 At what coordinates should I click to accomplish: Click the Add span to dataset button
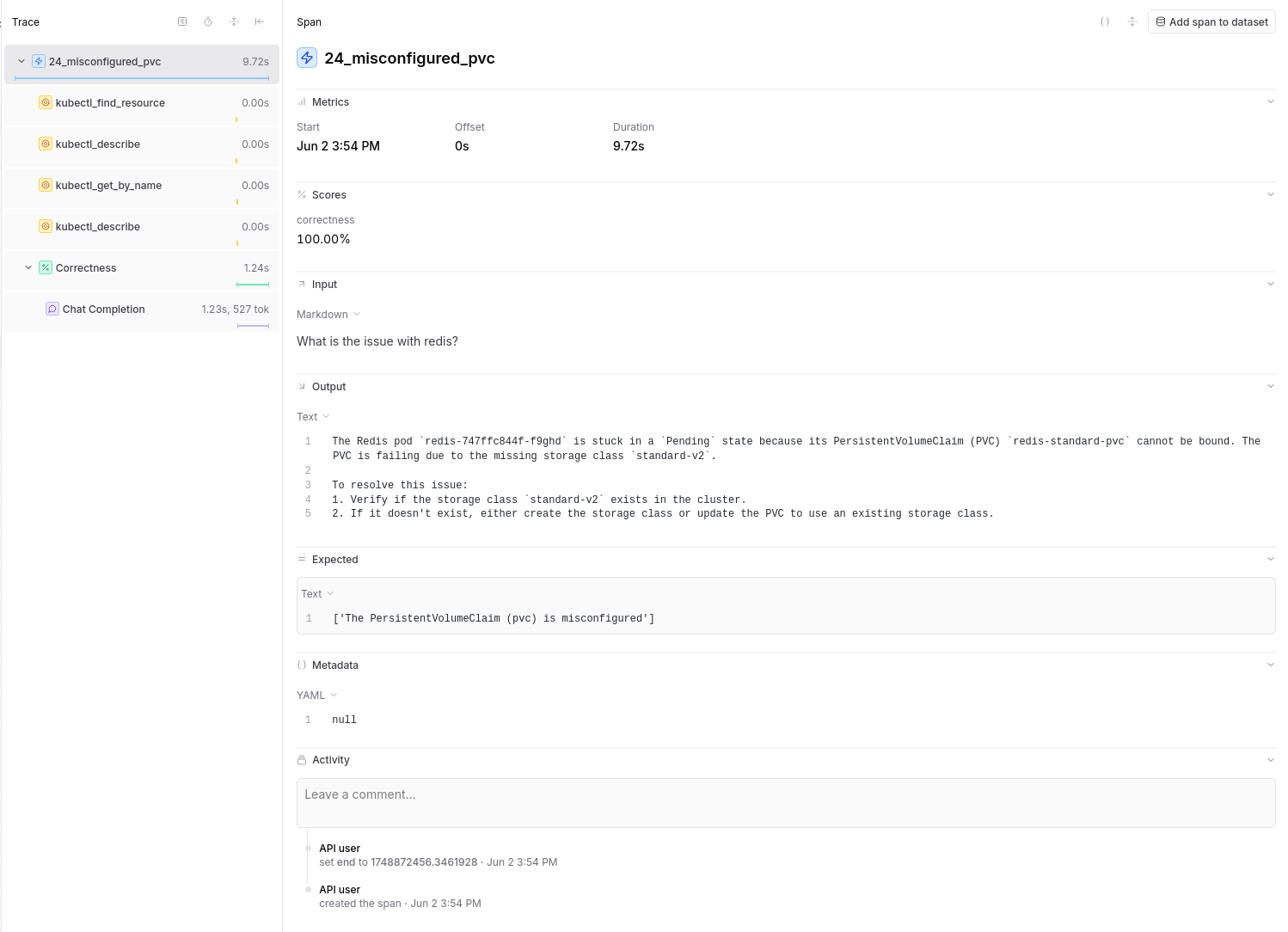tap(1211, 21)
